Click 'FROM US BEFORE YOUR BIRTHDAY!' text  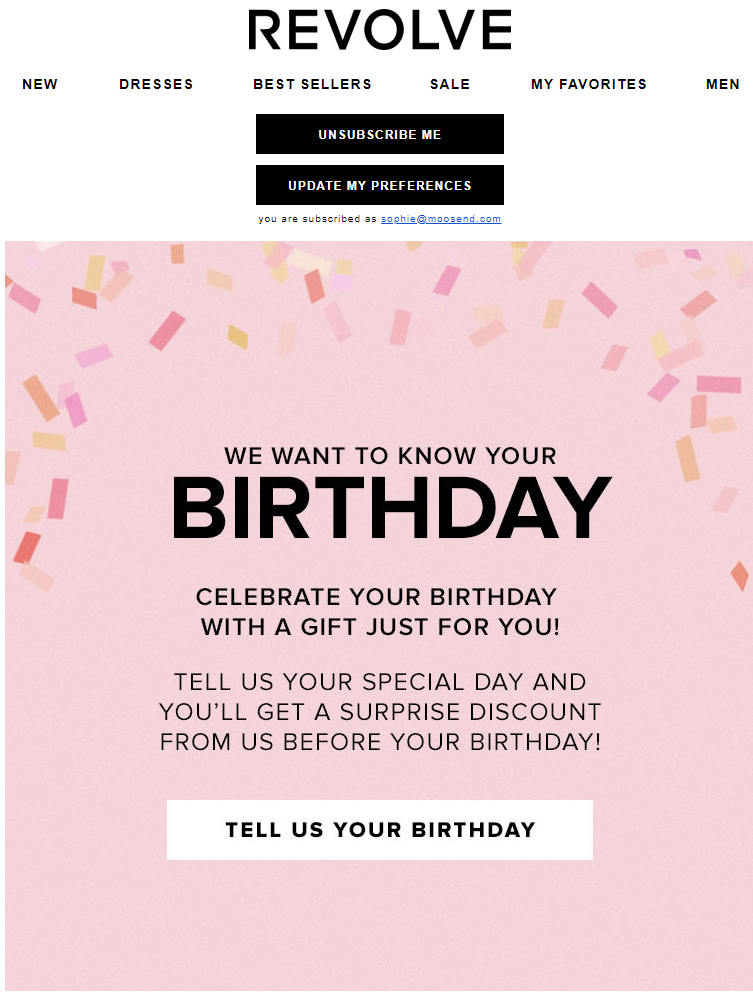pos(380,742)
